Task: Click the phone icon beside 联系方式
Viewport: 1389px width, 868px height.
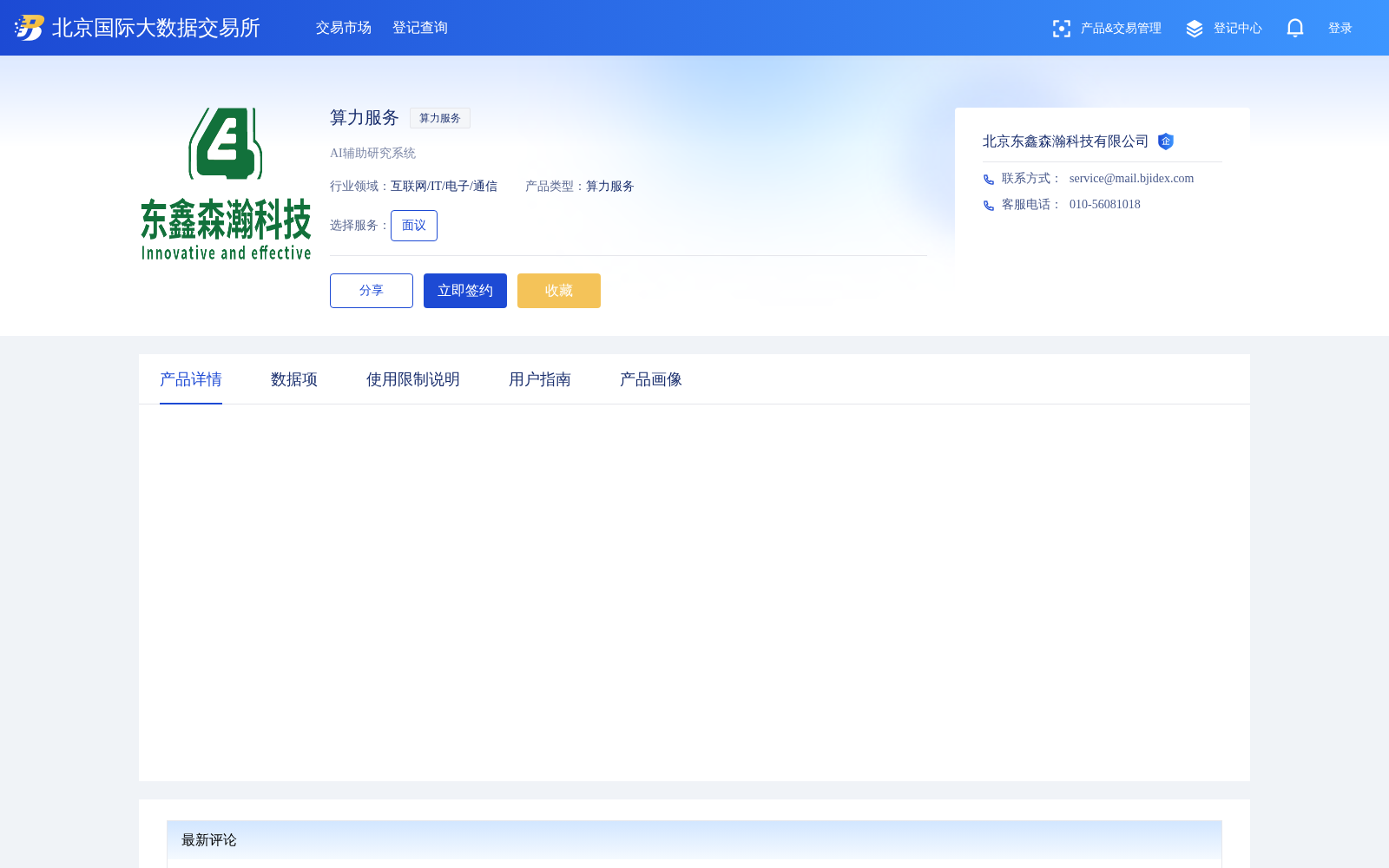Action: [989, 180]
